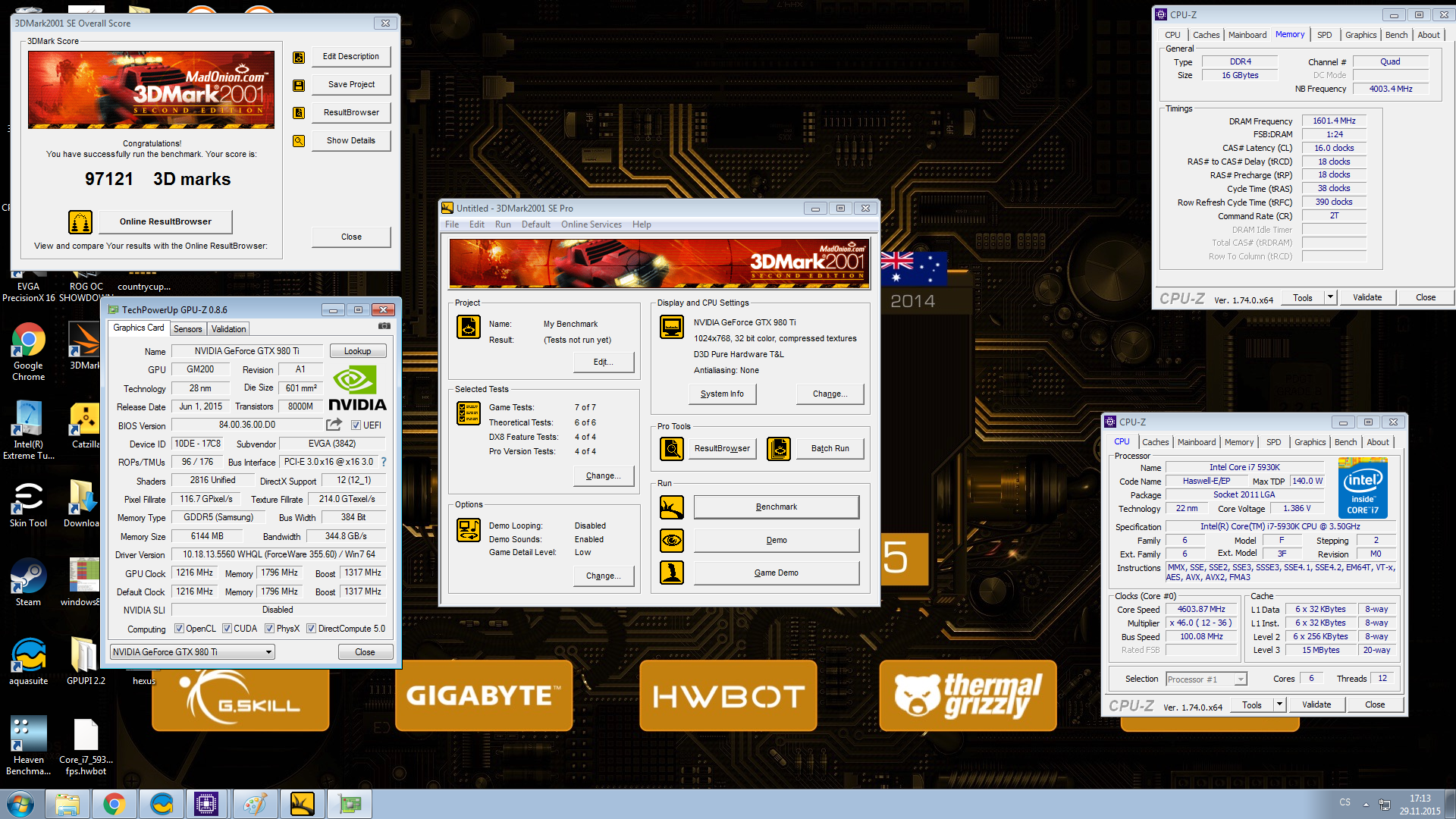Click the CS language indicator in tray
1456x819 pixels.
[x=1345, y=802]
